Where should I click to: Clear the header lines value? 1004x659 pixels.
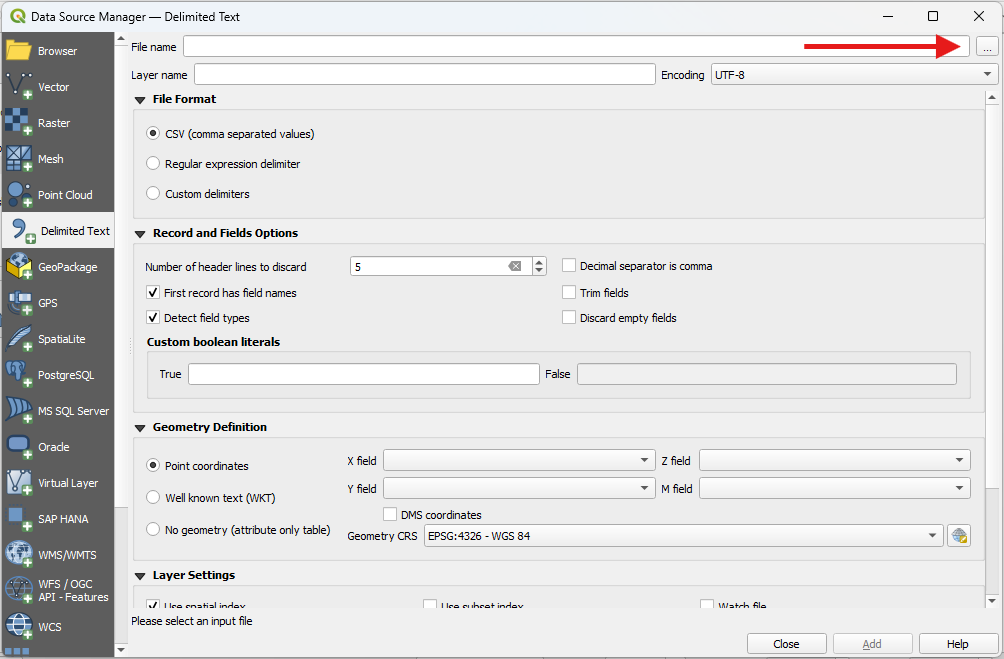tap(515, 266)
